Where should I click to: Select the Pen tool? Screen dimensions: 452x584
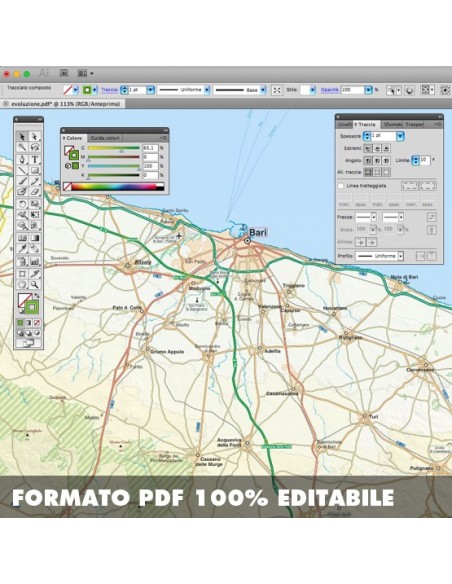(22, 159)
